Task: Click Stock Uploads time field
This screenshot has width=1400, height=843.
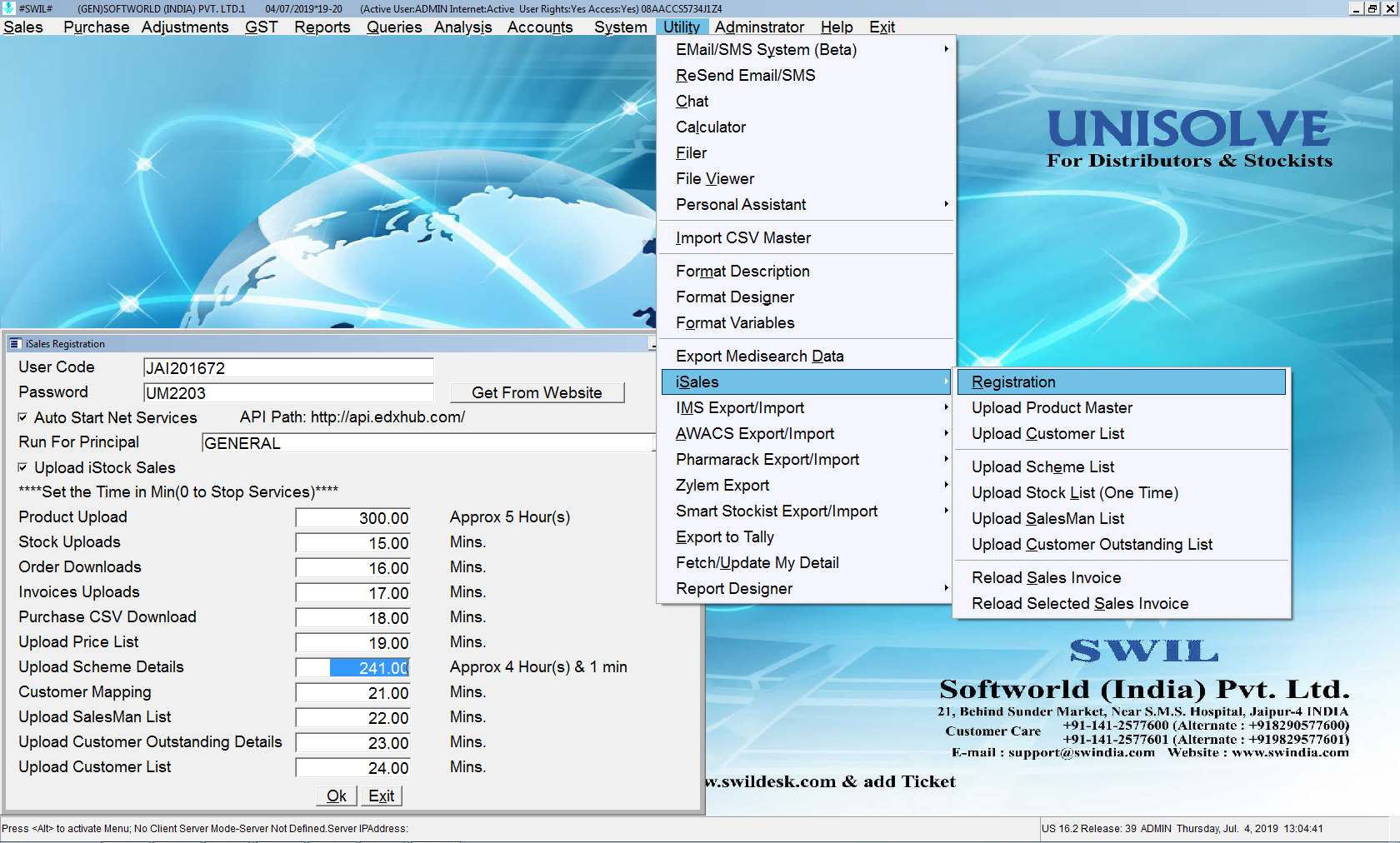Action: pyautogui.click(x=352, y=542)
